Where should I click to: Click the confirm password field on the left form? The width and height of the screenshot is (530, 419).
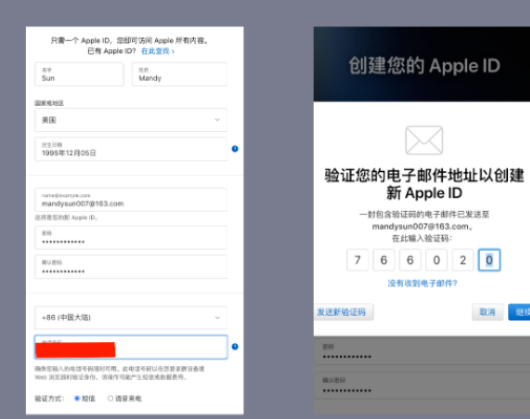(x=131, y=267)
